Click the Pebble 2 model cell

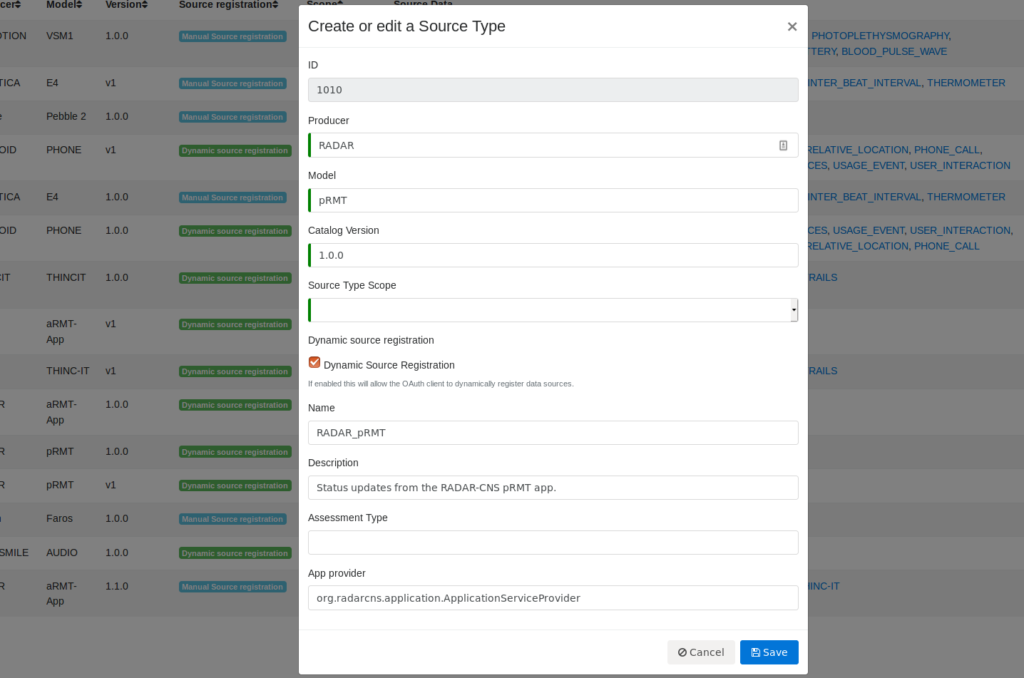pos(66,116)
